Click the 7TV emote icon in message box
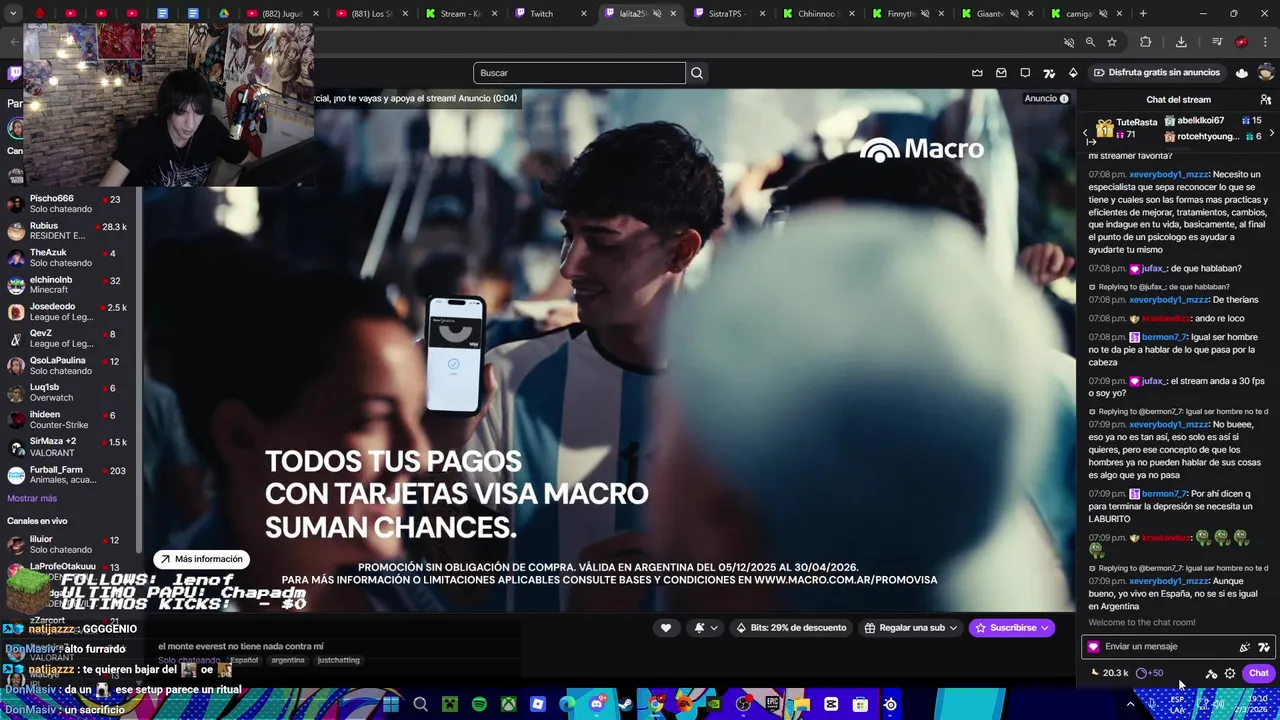 click(1264, 647)
